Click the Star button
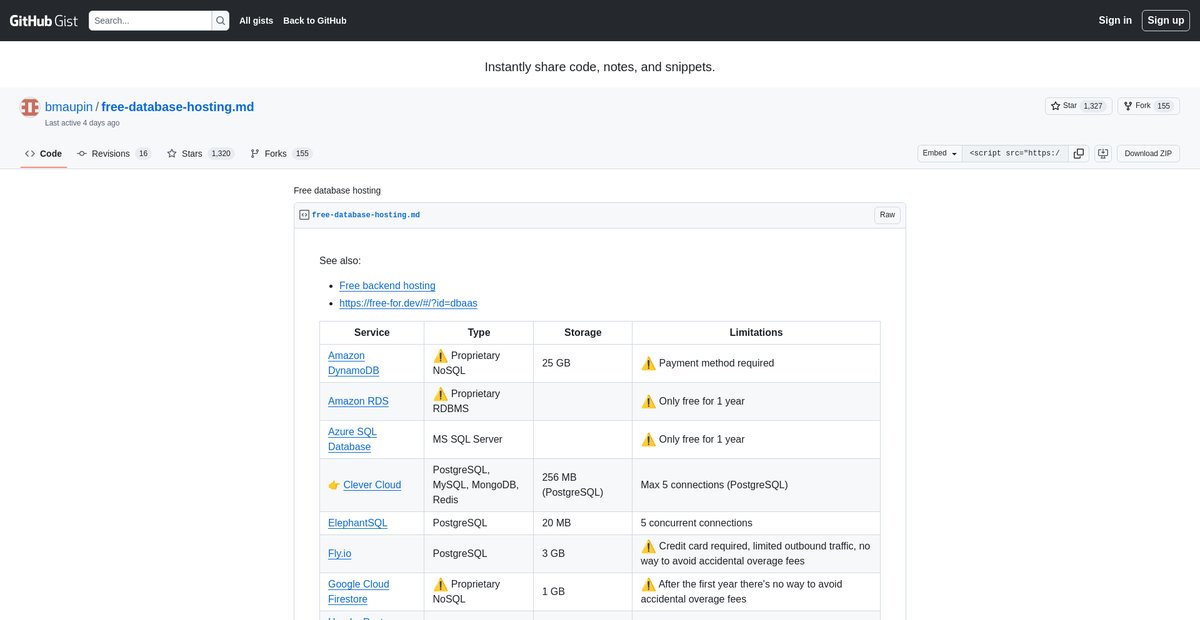Image resolution: width=1200 pixels, height=620 pixels. click(1078, 106)
